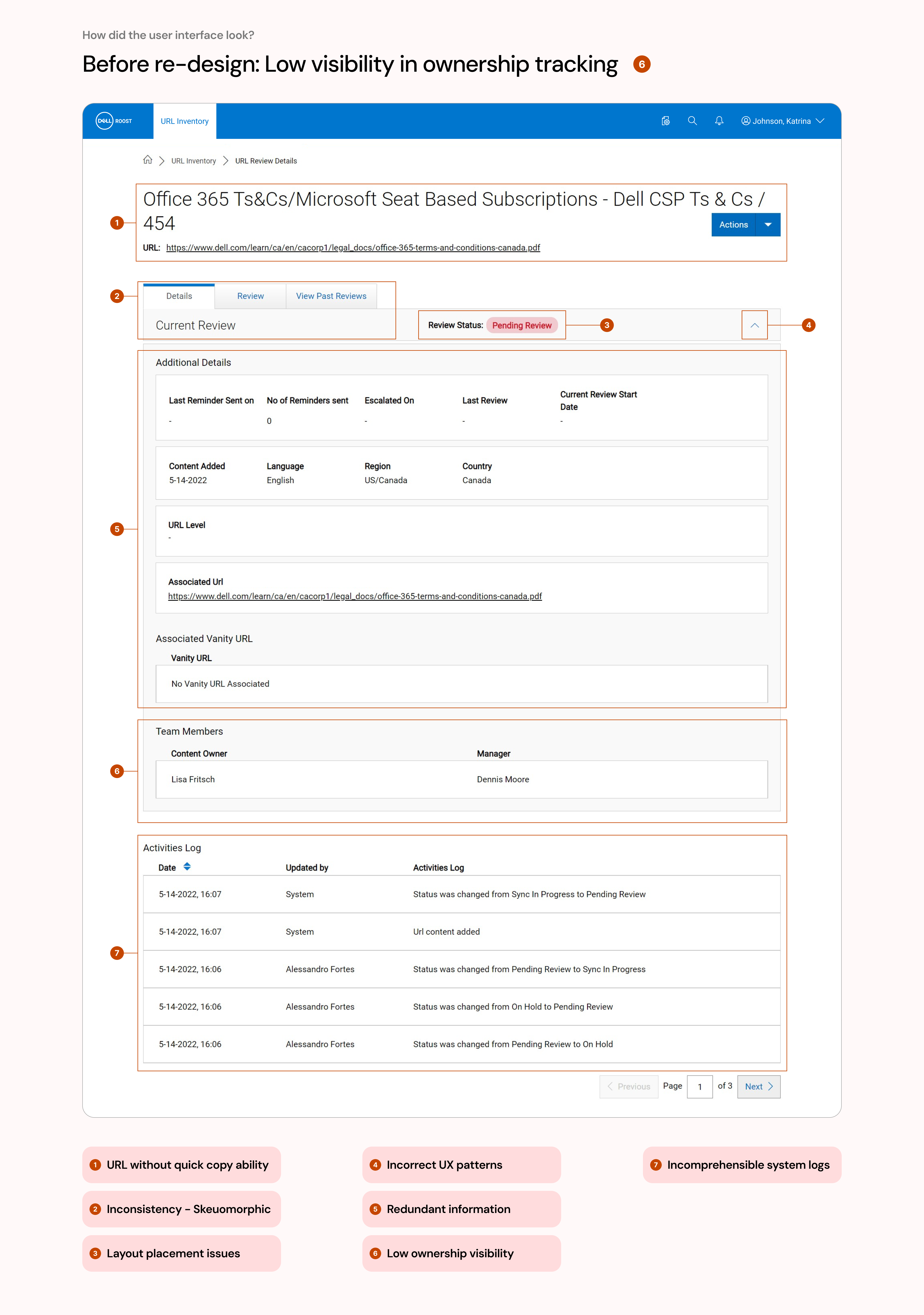Click the page number input field

[699, 1086]
